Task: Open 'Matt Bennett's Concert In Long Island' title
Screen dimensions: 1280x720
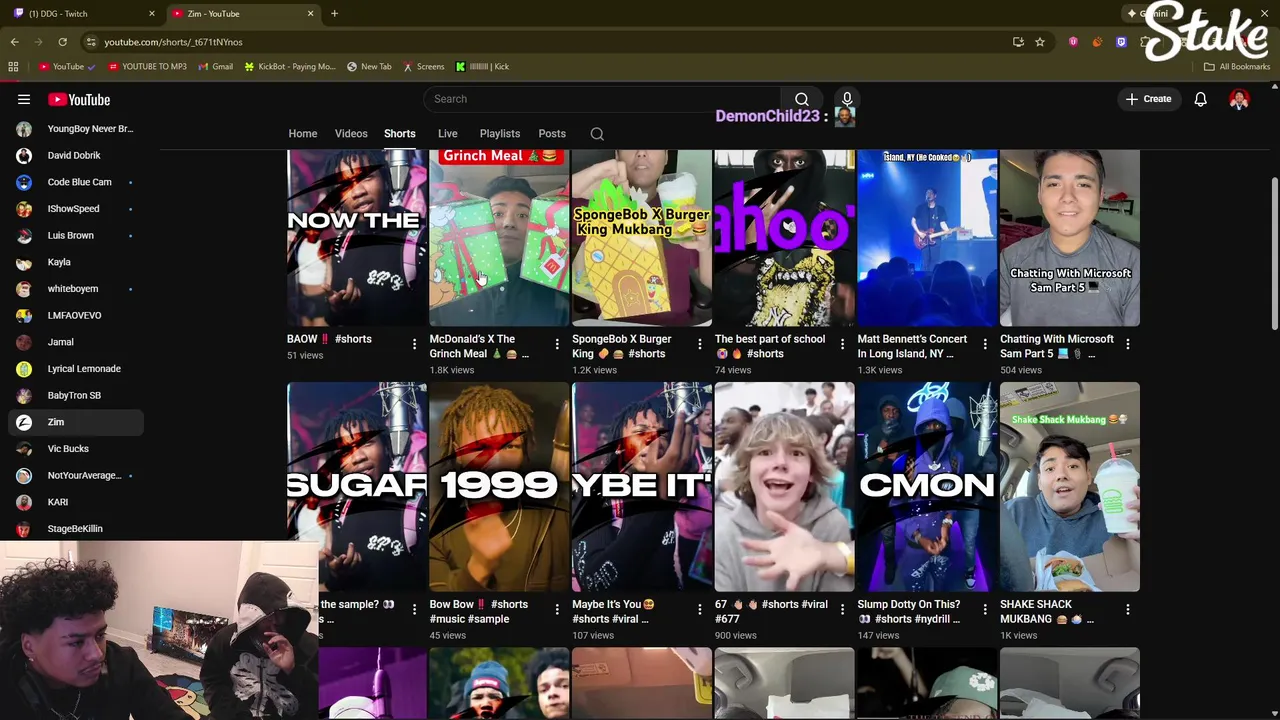Action: [912, 346]
